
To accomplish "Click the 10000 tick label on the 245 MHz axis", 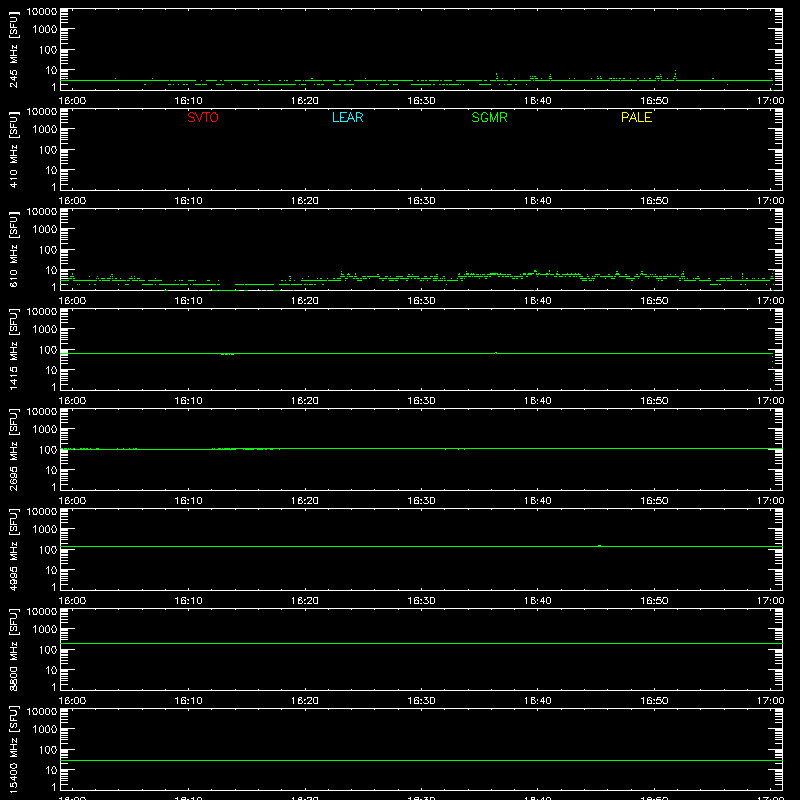I will point(41,12).
